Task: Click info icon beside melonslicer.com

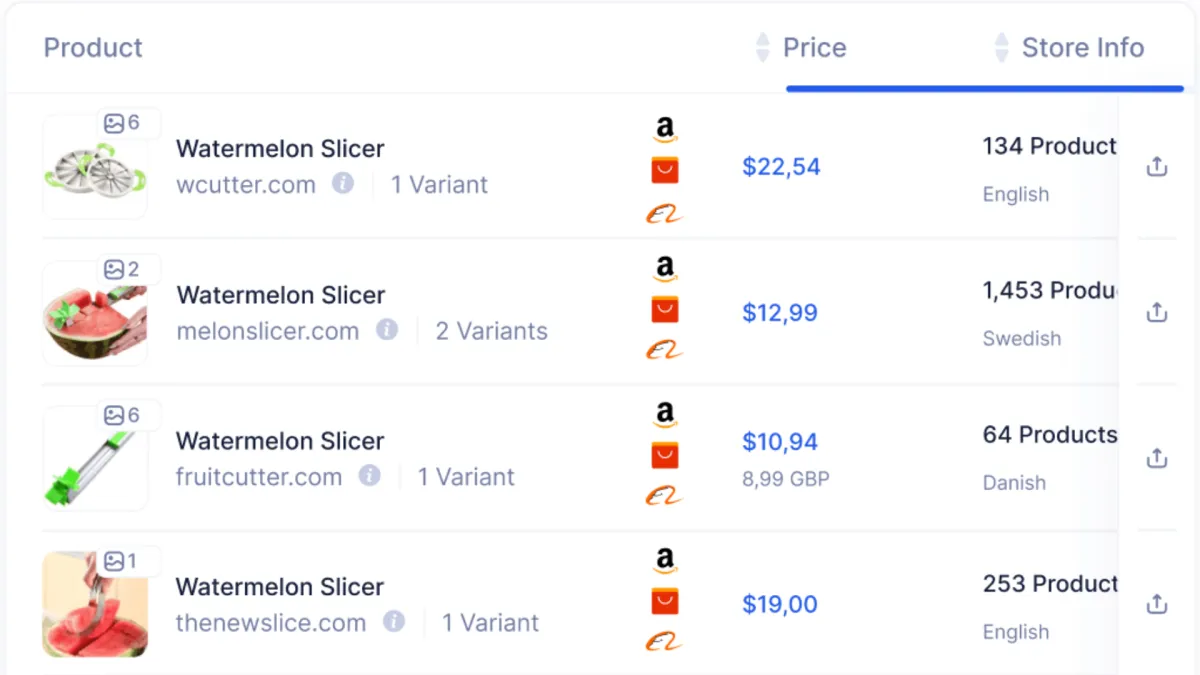Action: pyautogui.click(x=387, y=330)
